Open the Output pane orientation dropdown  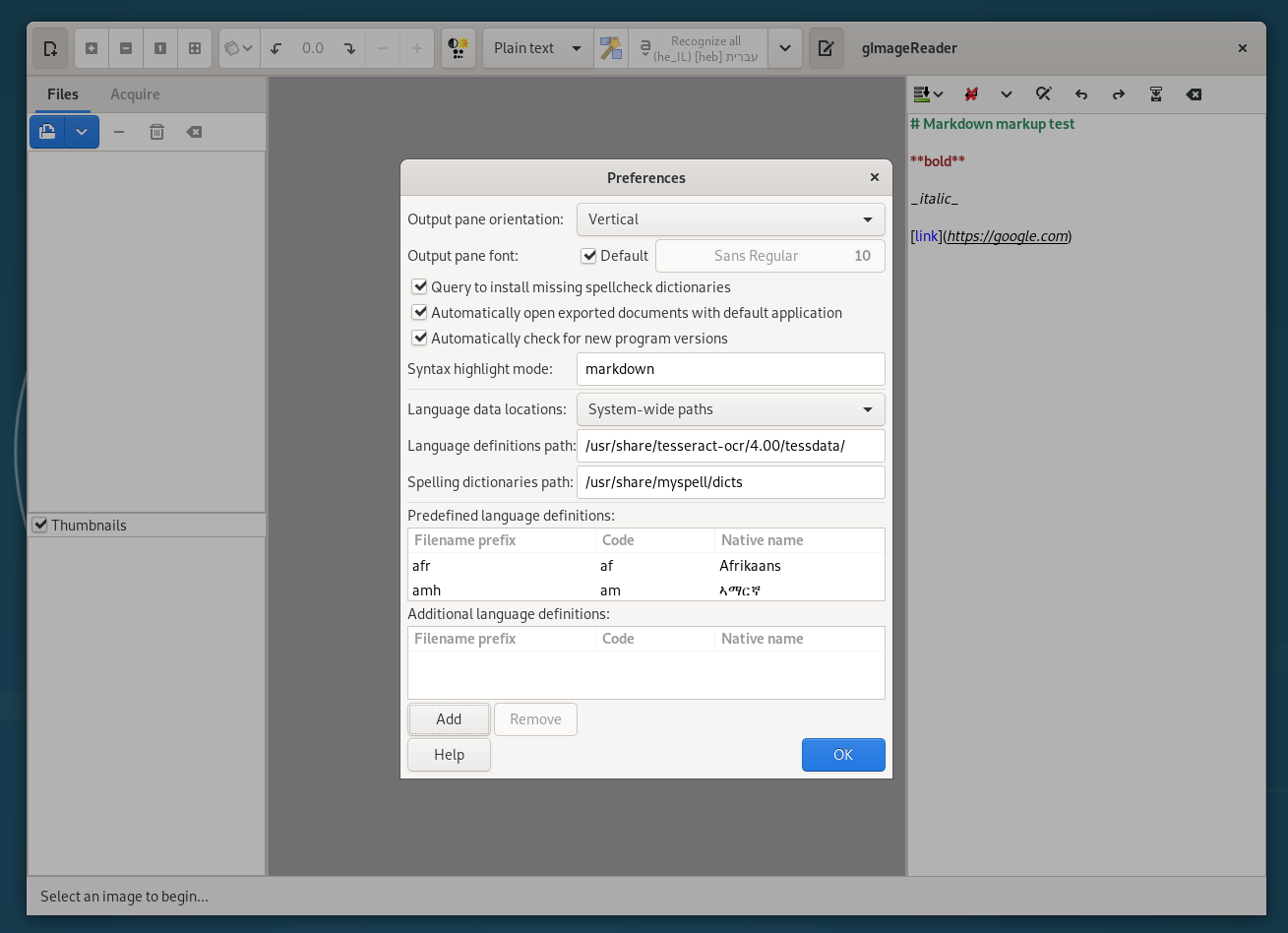click(730, 218)
